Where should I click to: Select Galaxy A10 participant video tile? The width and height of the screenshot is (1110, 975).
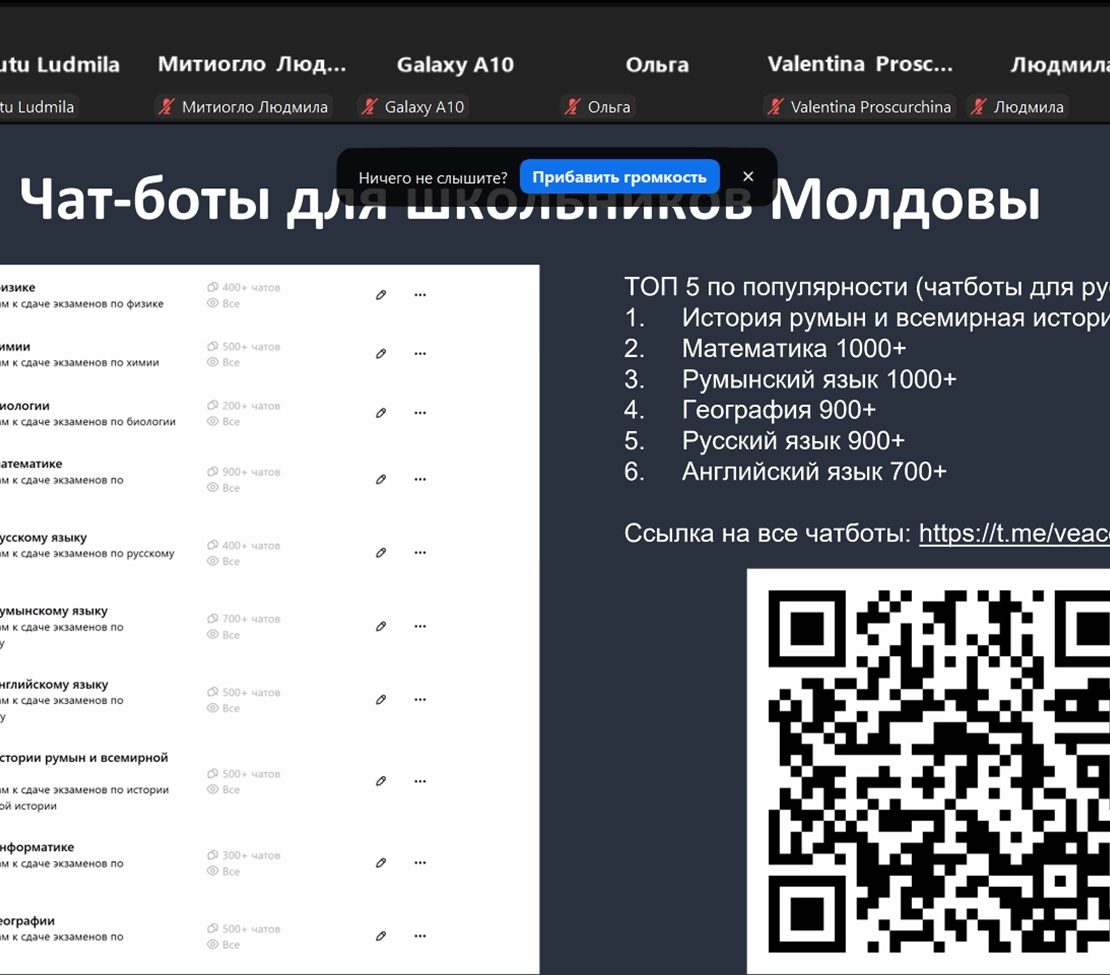455,64
